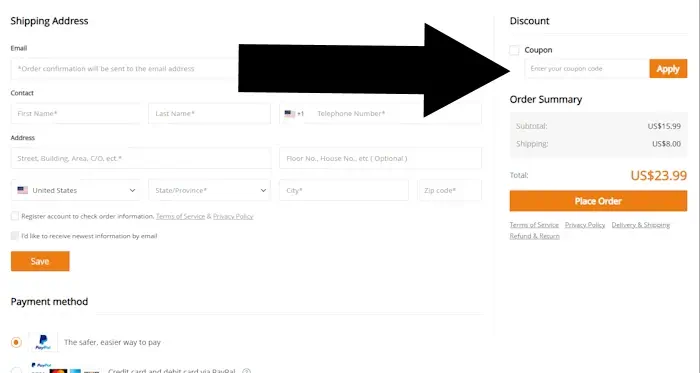Viewport: 700px width, 373px height.
Task: Tick the Coupon checkbox
Action: pos(514,50)
